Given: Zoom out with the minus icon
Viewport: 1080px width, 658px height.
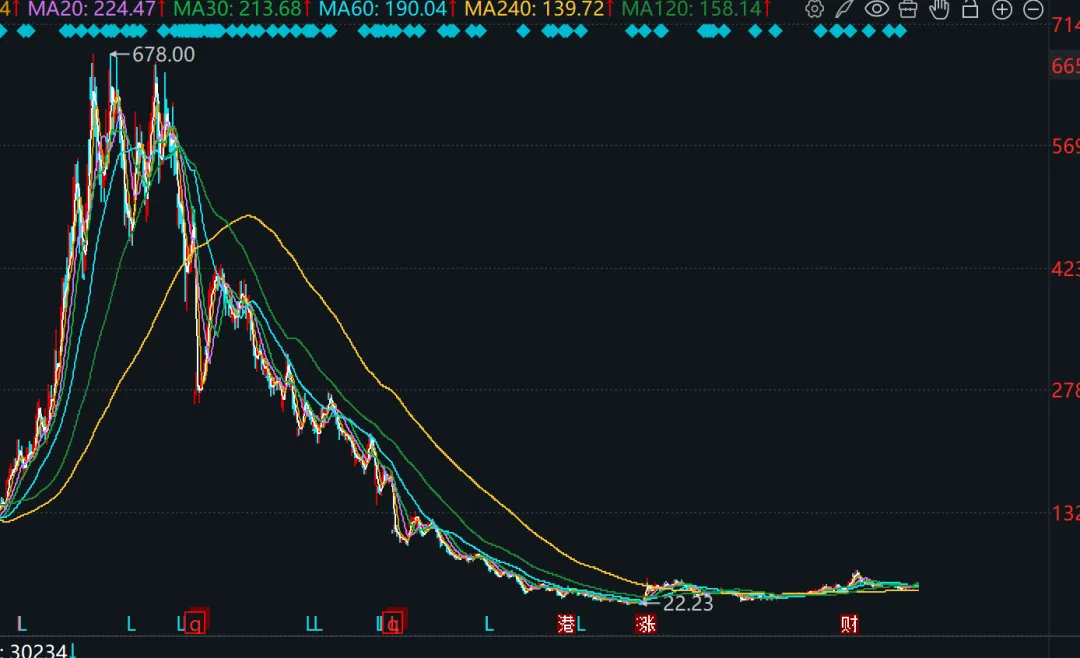Looking at the screenshot, I should (x=1033, y=10).
